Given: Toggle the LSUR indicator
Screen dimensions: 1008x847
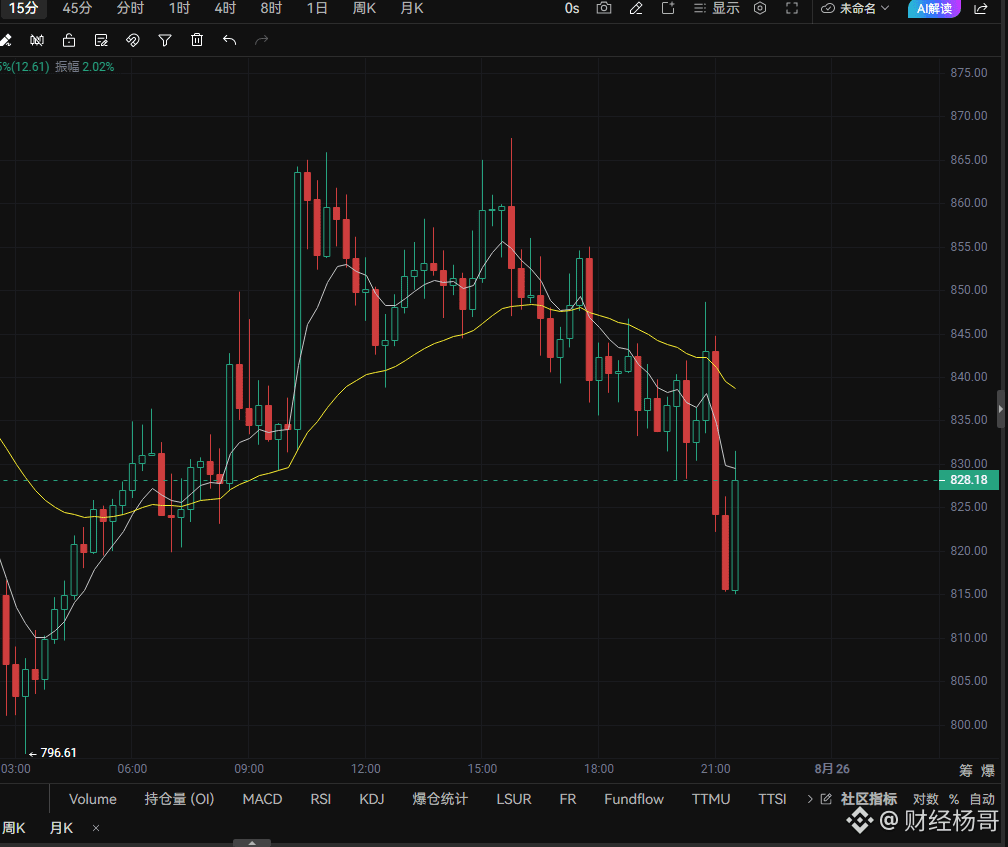Looking at the screenshot, I should 514,799.
